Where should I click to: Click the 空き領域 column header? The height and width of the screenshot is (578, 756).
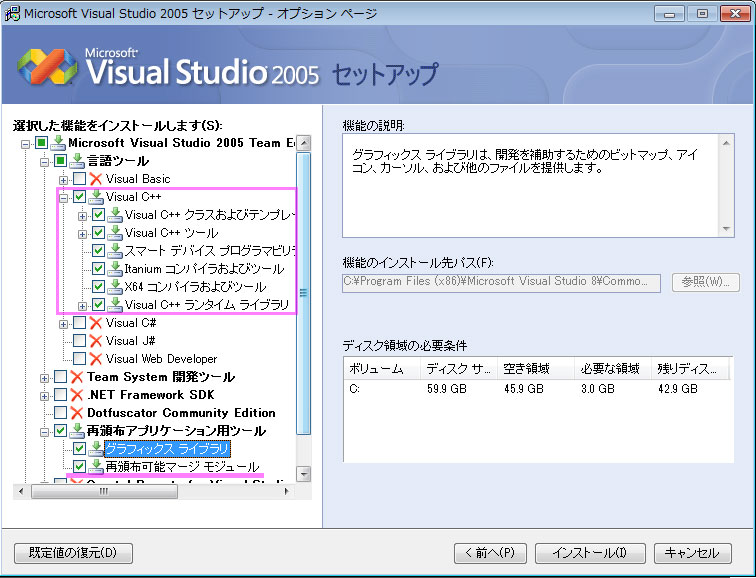536,369
